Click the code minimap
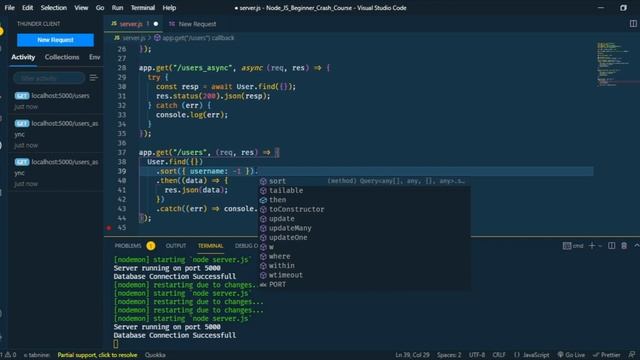This screenshot has height=360, width=640. 614,64
